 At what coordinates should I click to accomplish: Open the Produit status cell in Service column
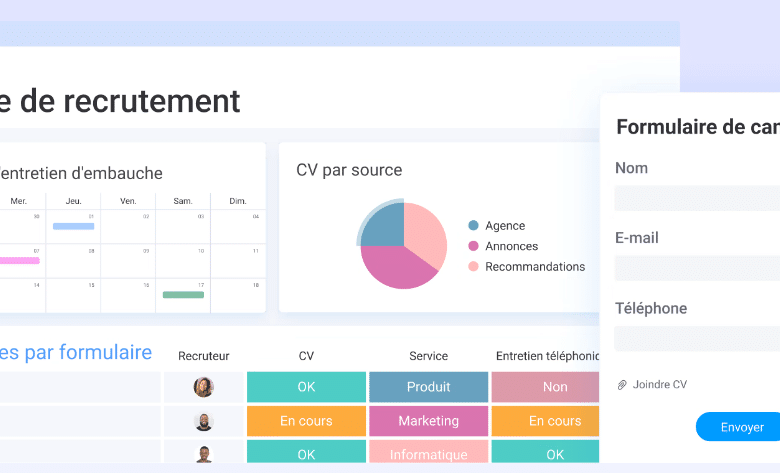click(x=428, y=387)
